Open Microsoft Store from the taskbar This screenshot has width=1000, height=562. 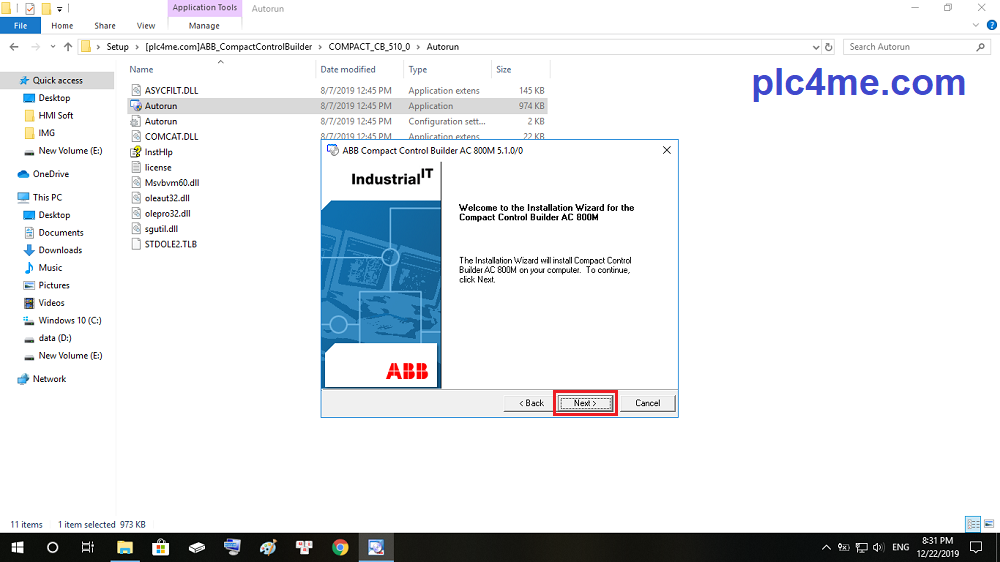[160, 547]
